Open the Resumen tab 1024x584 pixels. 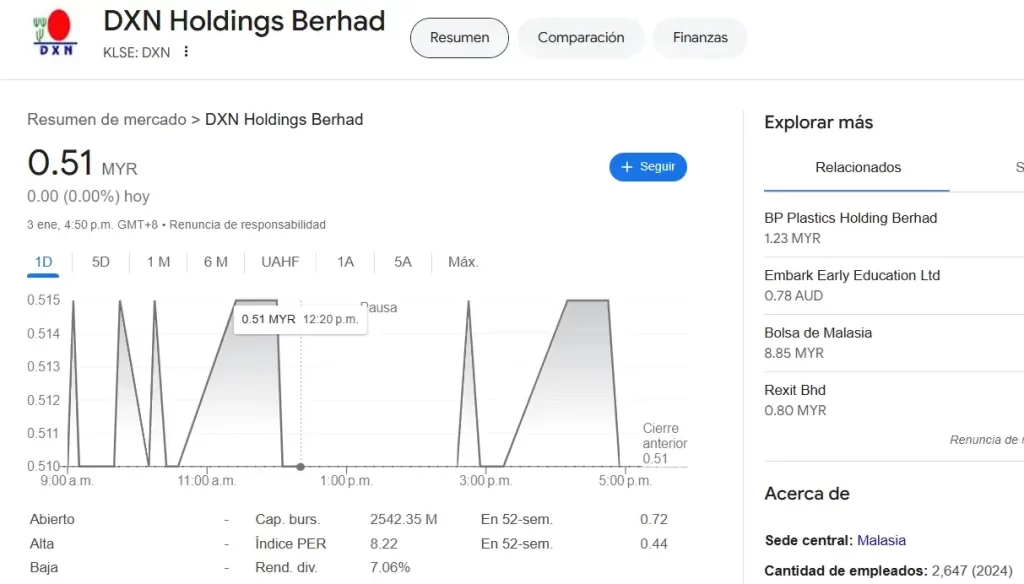pos(459,38)
